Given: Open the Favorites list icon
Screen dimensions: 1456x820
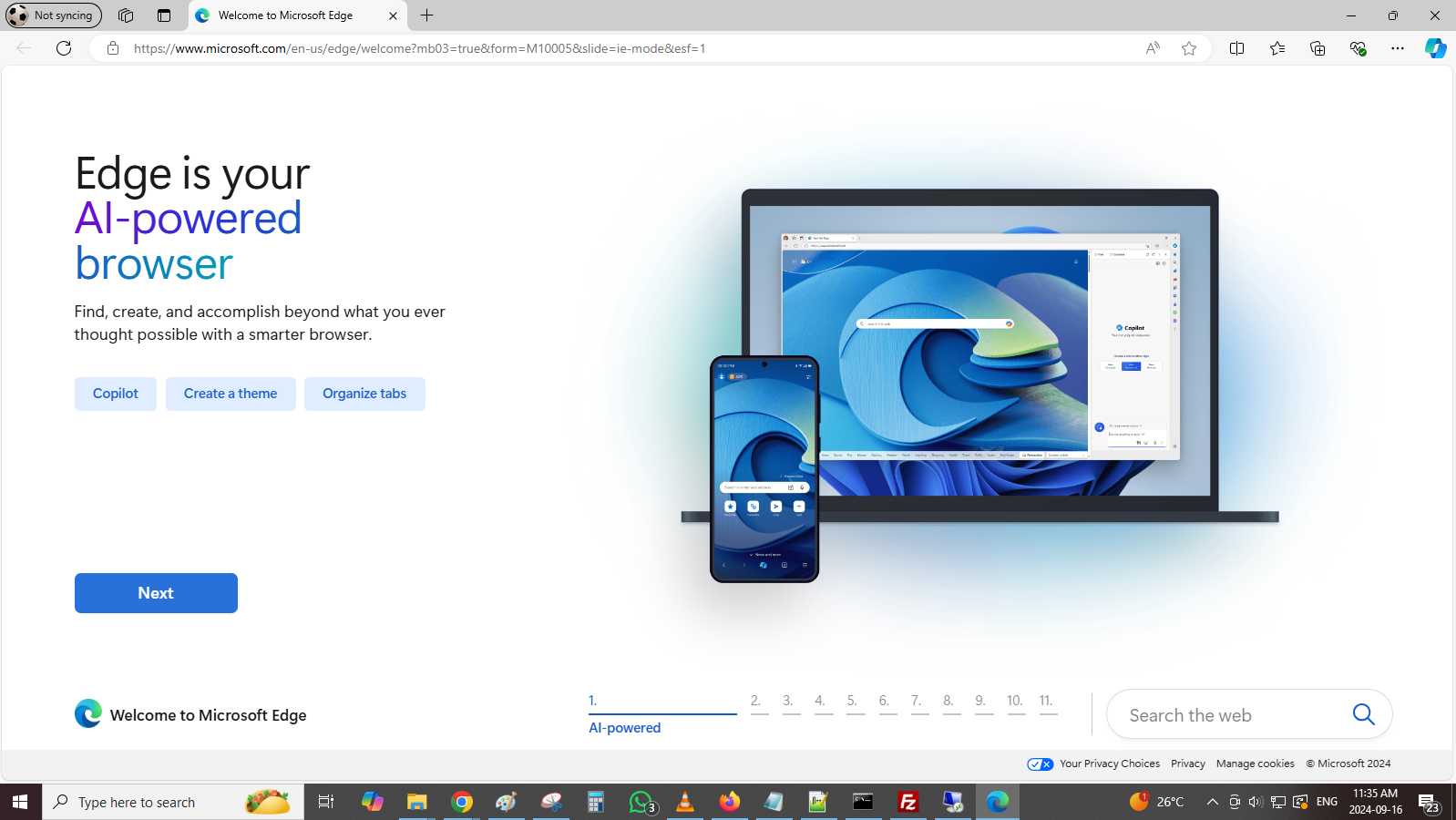Looking at the screenshot, I should click(x=1277, y=48).
